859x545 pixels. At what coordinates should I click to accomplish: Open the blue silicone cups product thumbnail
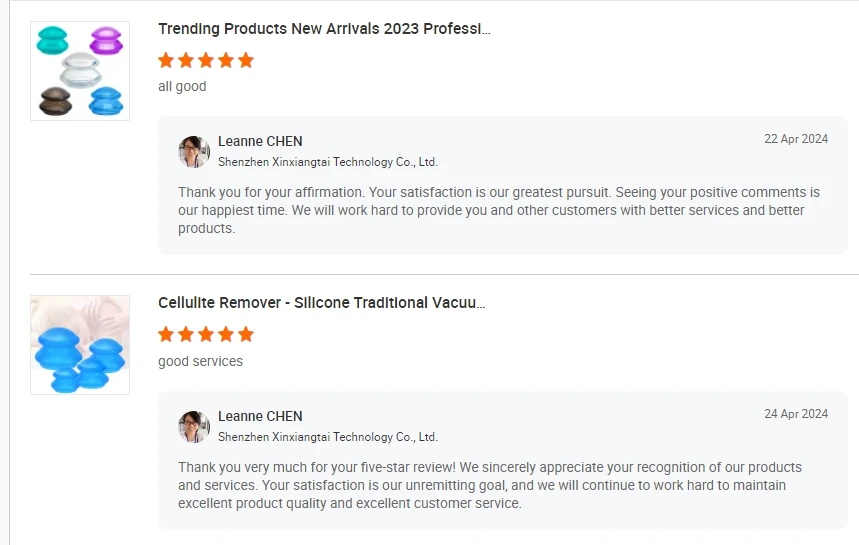(x=80, y=345)
